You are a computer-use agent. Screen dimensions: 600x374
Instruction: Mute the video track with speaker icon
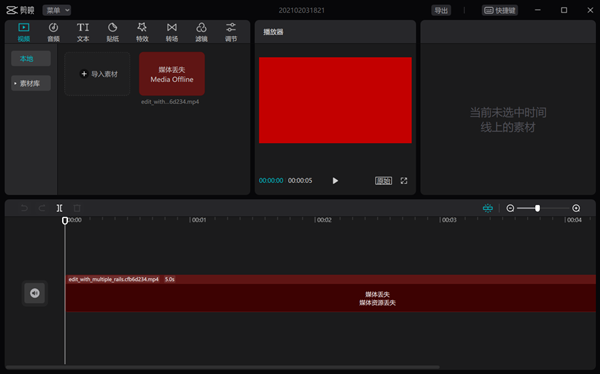click(35, 293)
